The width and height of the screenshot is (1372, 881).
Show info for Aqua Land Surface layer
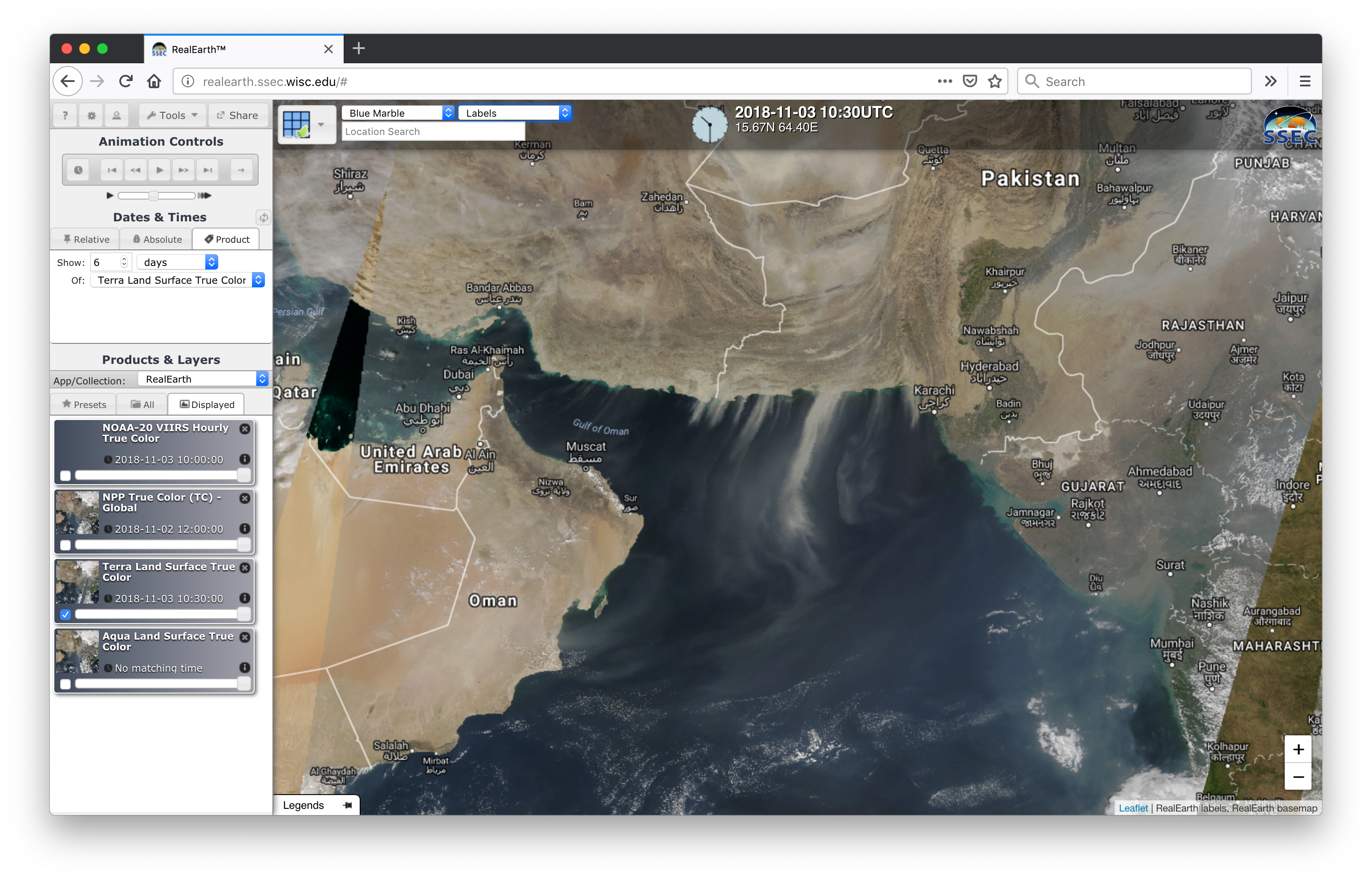[245, 668]
